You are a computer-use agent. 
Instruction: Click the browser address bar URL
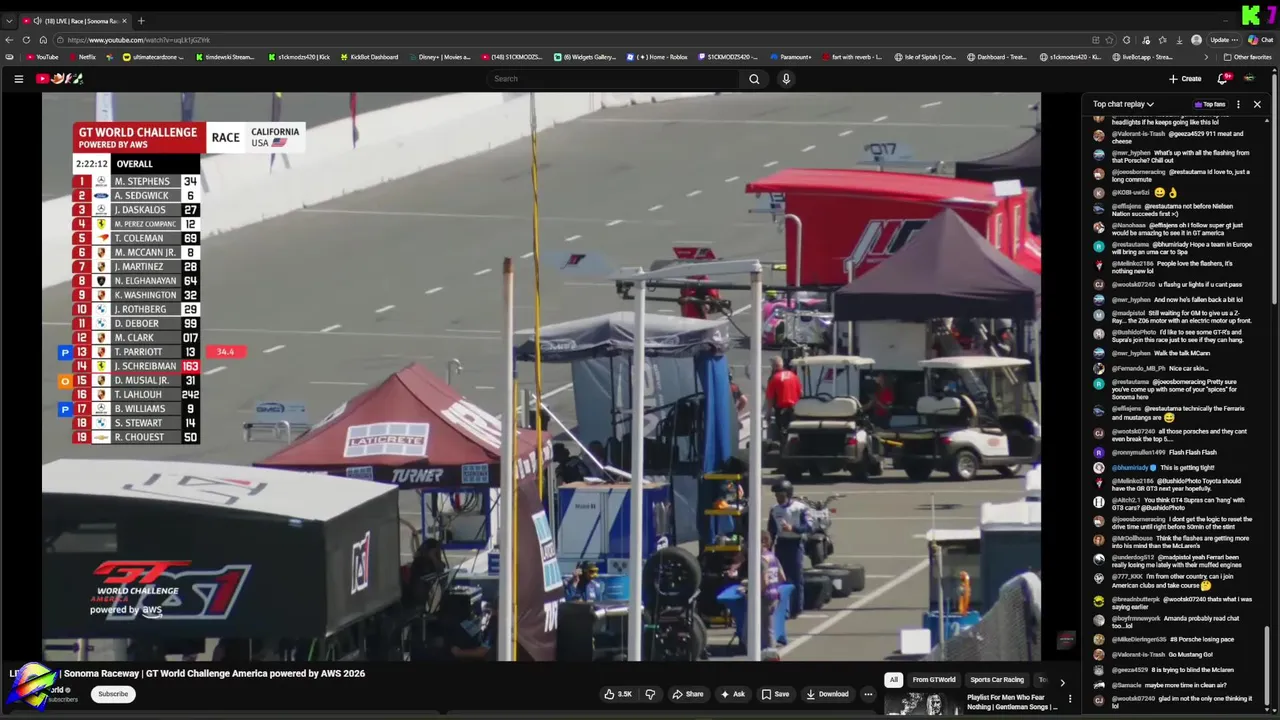139,40
